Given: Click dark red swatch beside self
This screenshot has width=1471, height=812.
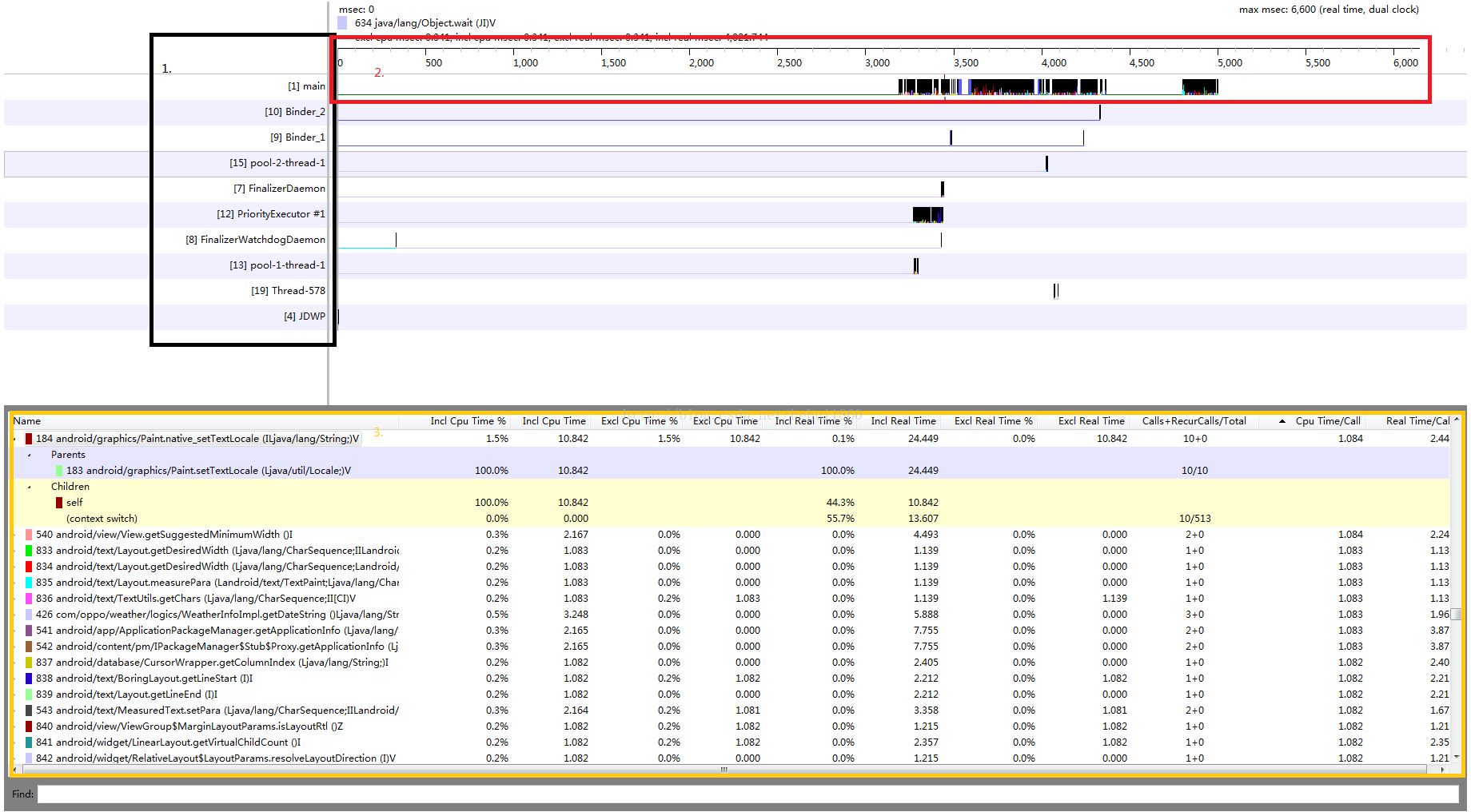Looking at the screenshot, I should [x=59, y=503].
